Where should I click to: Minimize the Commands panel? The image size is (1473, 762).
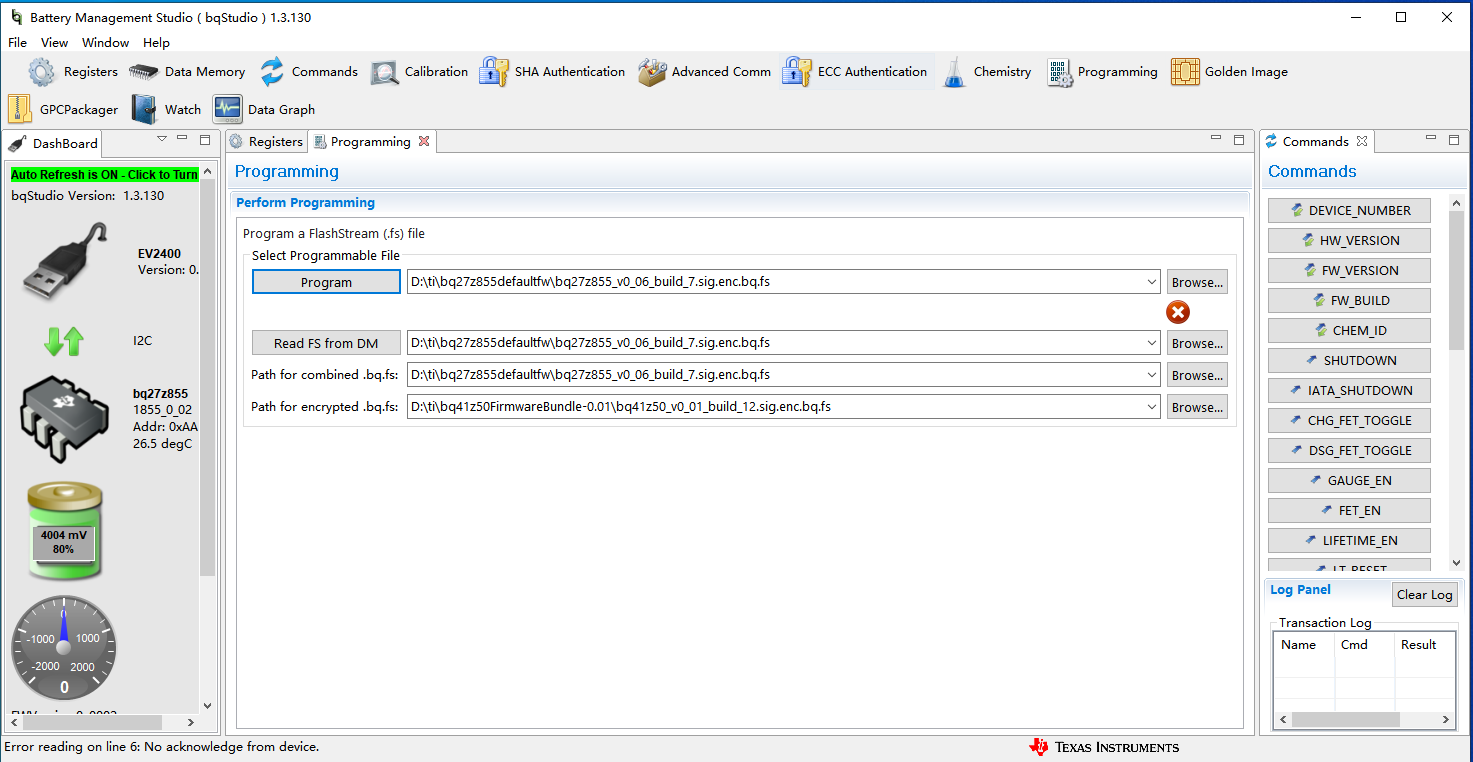[1431, 139]
